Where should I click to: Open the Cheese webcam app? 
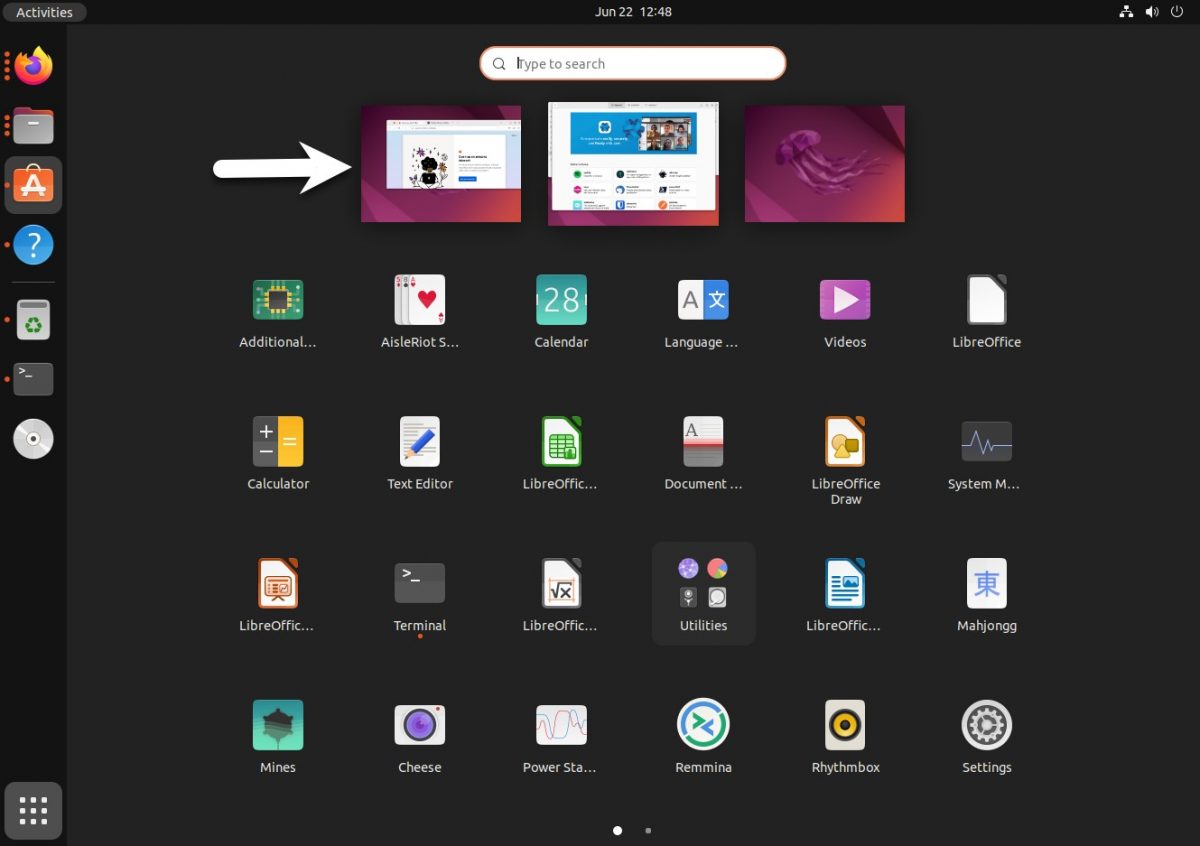coord(420,738)
